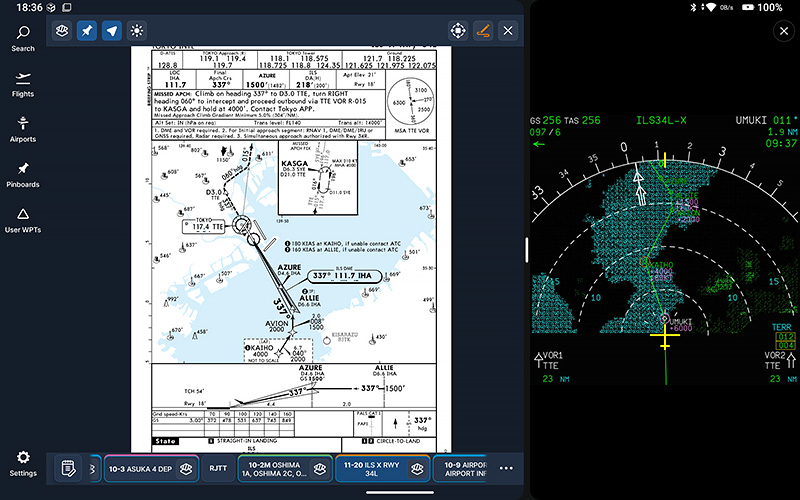Click the AZURE fix label on the plan view
The width and height of the screenshot is (800, 500).
(289, 269)
